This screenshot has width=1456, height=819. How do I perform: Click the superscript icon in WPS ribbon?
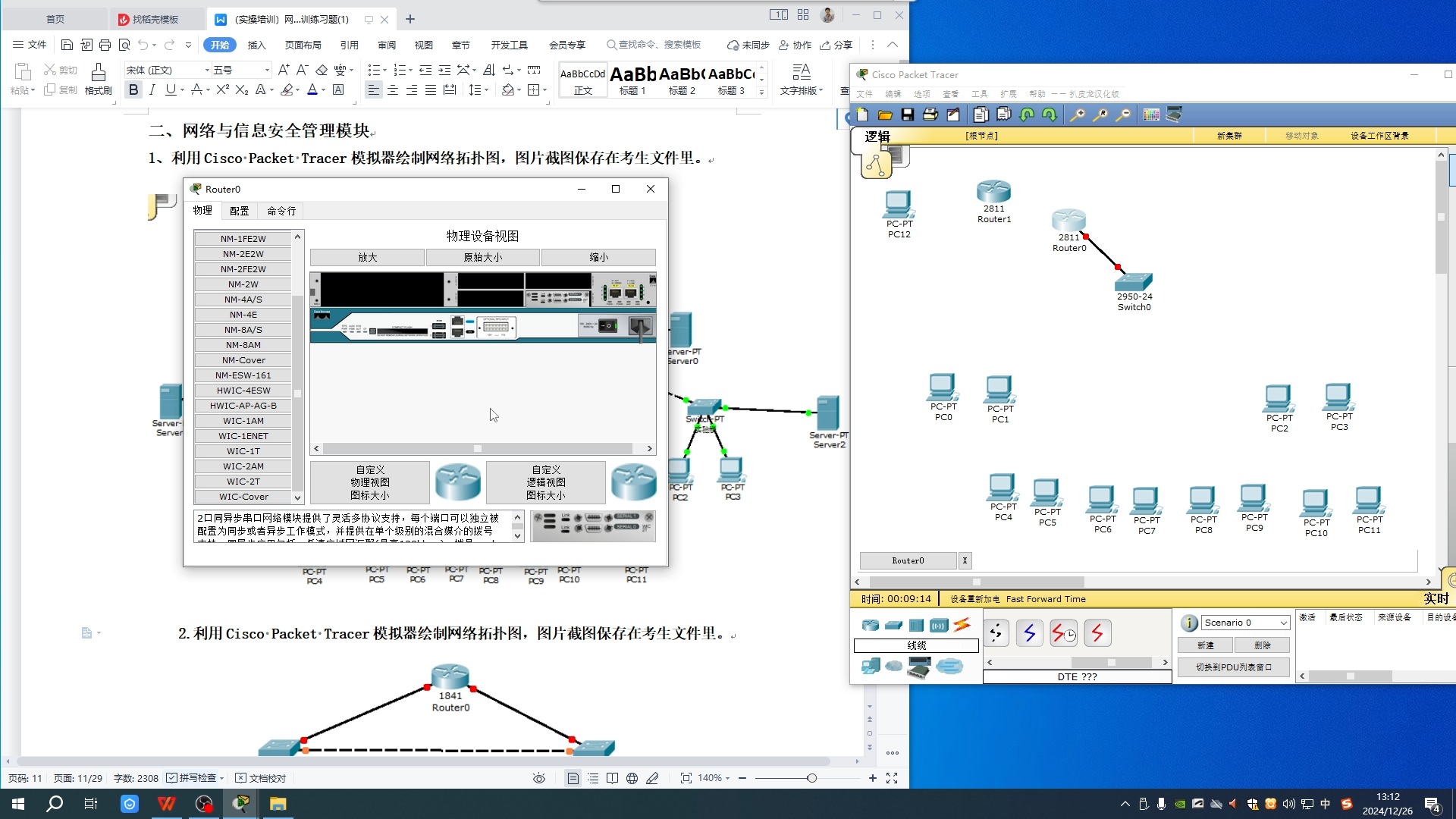point(222,89)
